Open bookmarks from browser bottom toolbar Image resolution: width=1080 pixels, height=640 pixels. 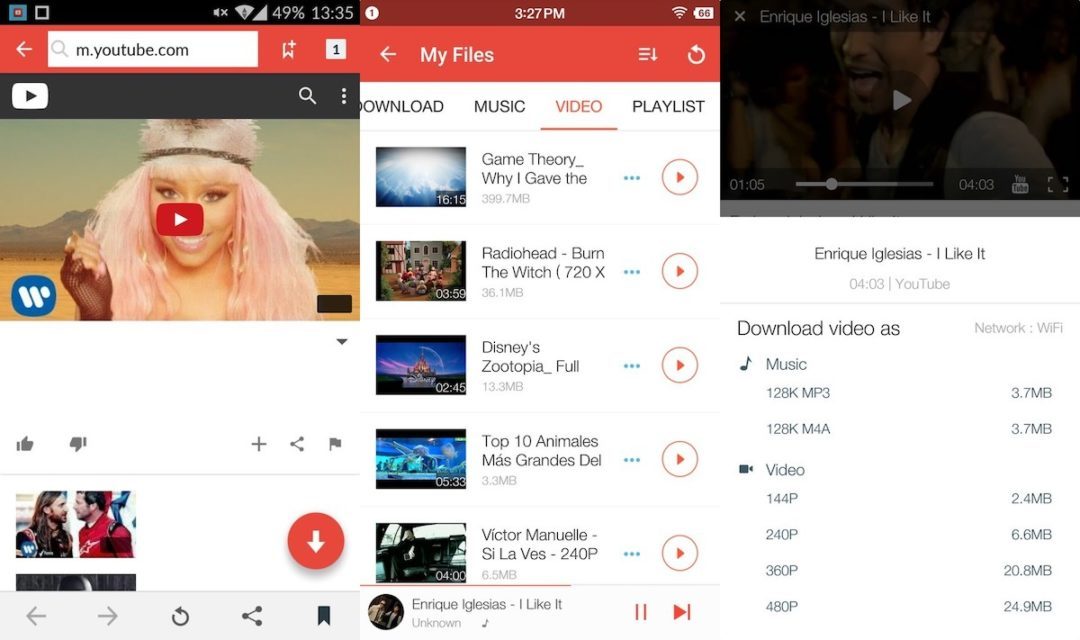coord(324,616)
